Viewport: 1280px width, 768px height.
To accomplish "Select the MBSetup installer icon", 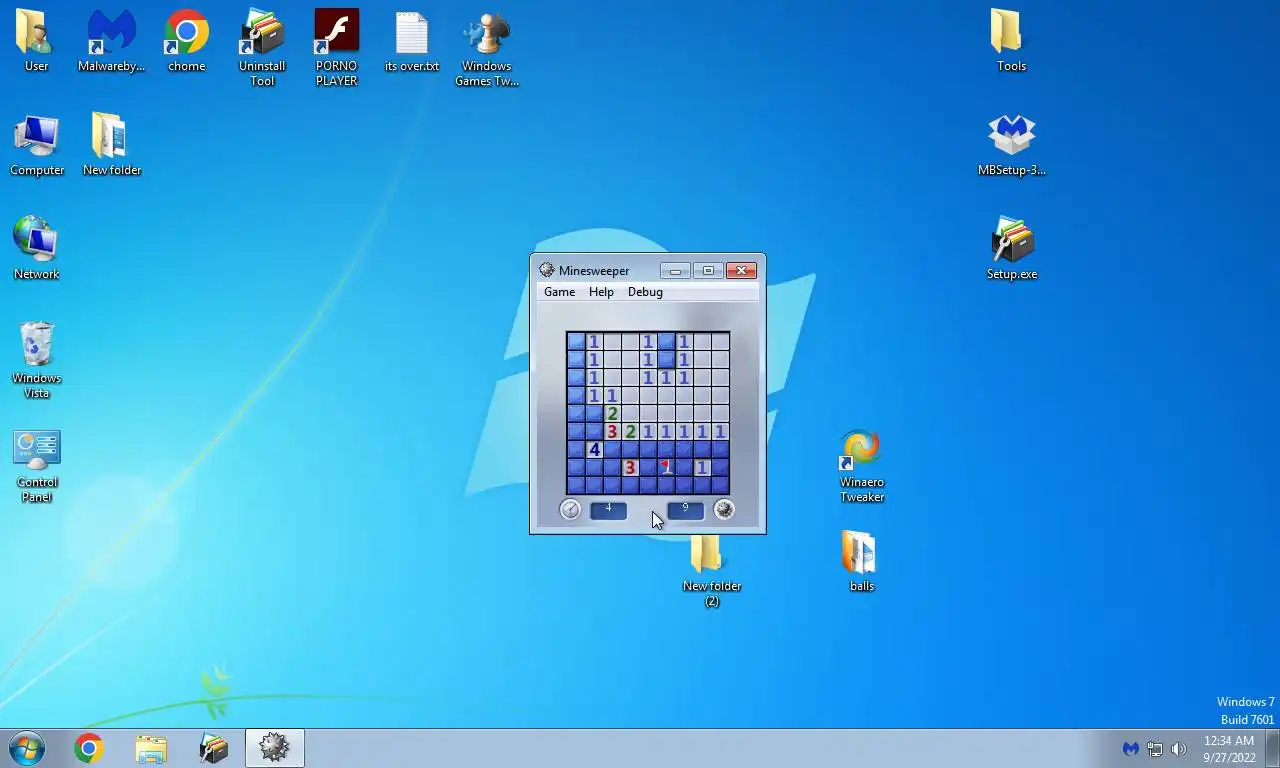I will [1011, 145].
